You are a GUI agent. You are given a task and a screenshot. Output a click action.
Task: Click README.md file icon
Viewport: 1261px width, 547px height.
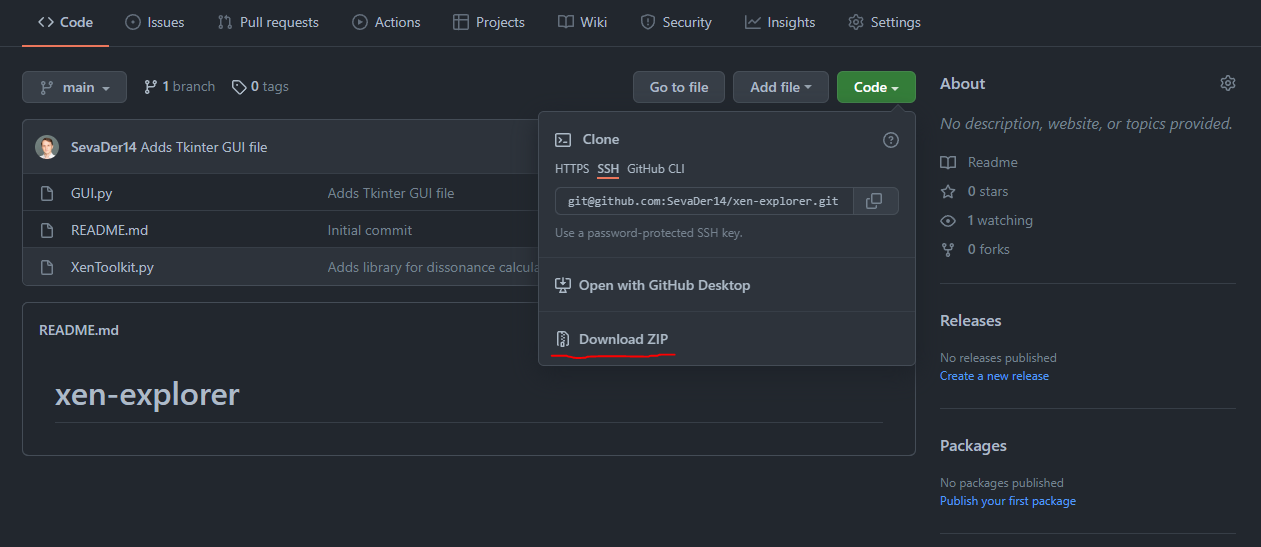click(46, 230)
